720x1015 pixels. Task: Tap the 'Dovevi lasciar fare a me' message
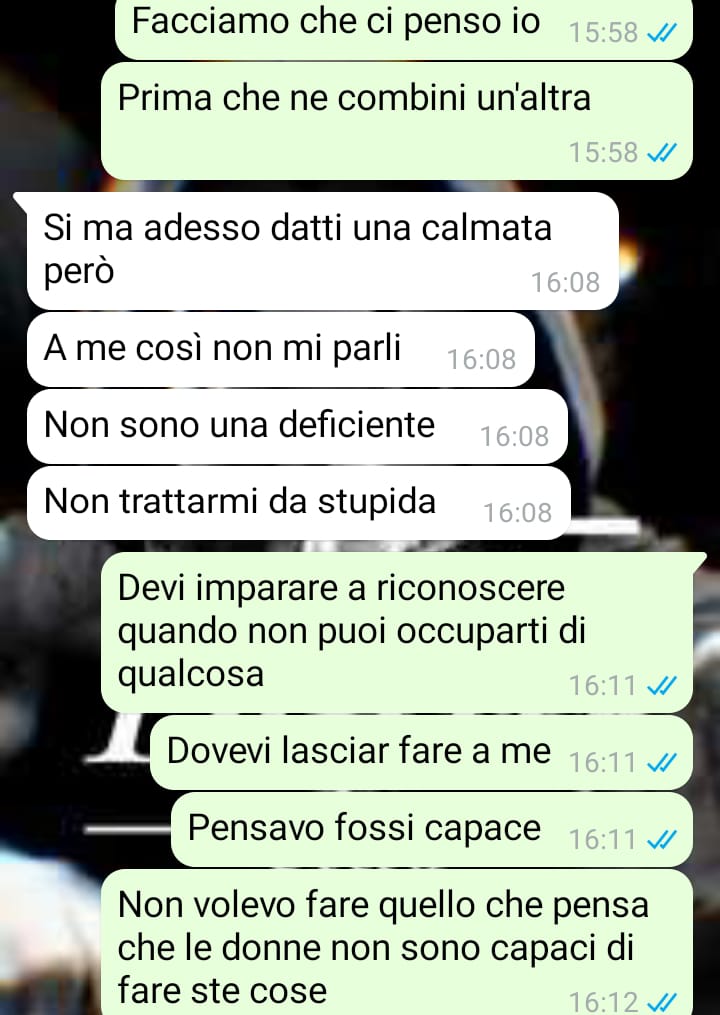coord(422,753)
